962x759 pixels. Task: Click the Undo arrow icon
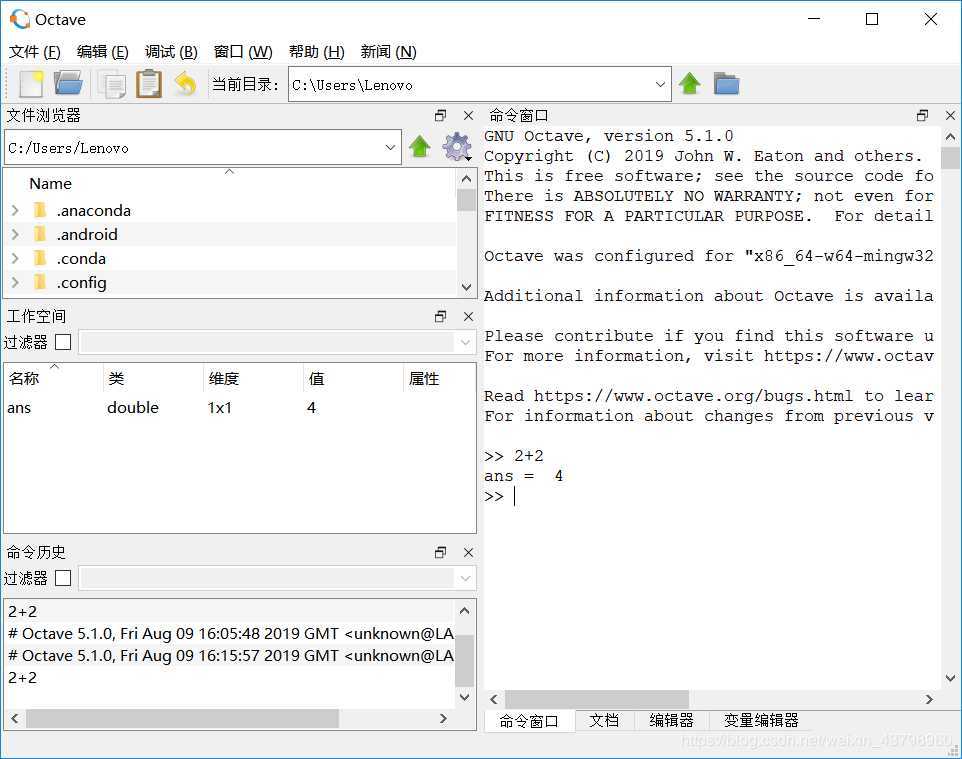[x=185, y=84]
